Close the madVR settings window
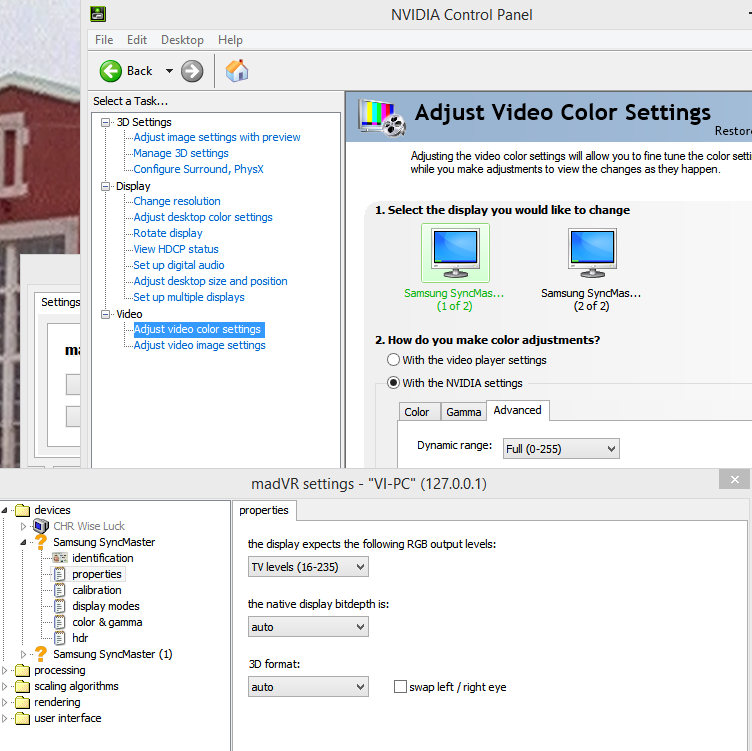752x751 pixels. tap(734, 479)
